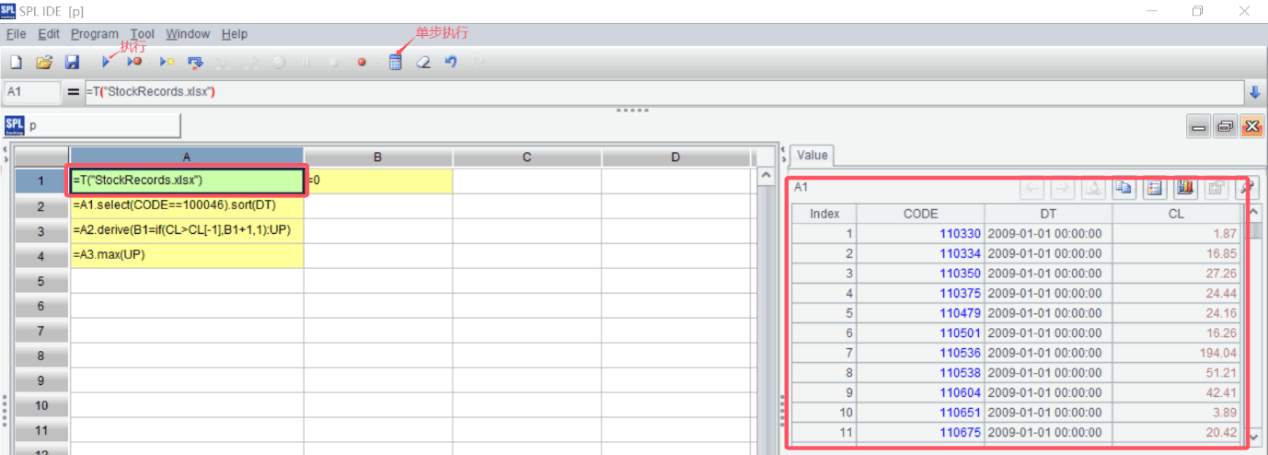Pin the Value panel with the pin icon
1268x455 pixels.
point(1247,187)
